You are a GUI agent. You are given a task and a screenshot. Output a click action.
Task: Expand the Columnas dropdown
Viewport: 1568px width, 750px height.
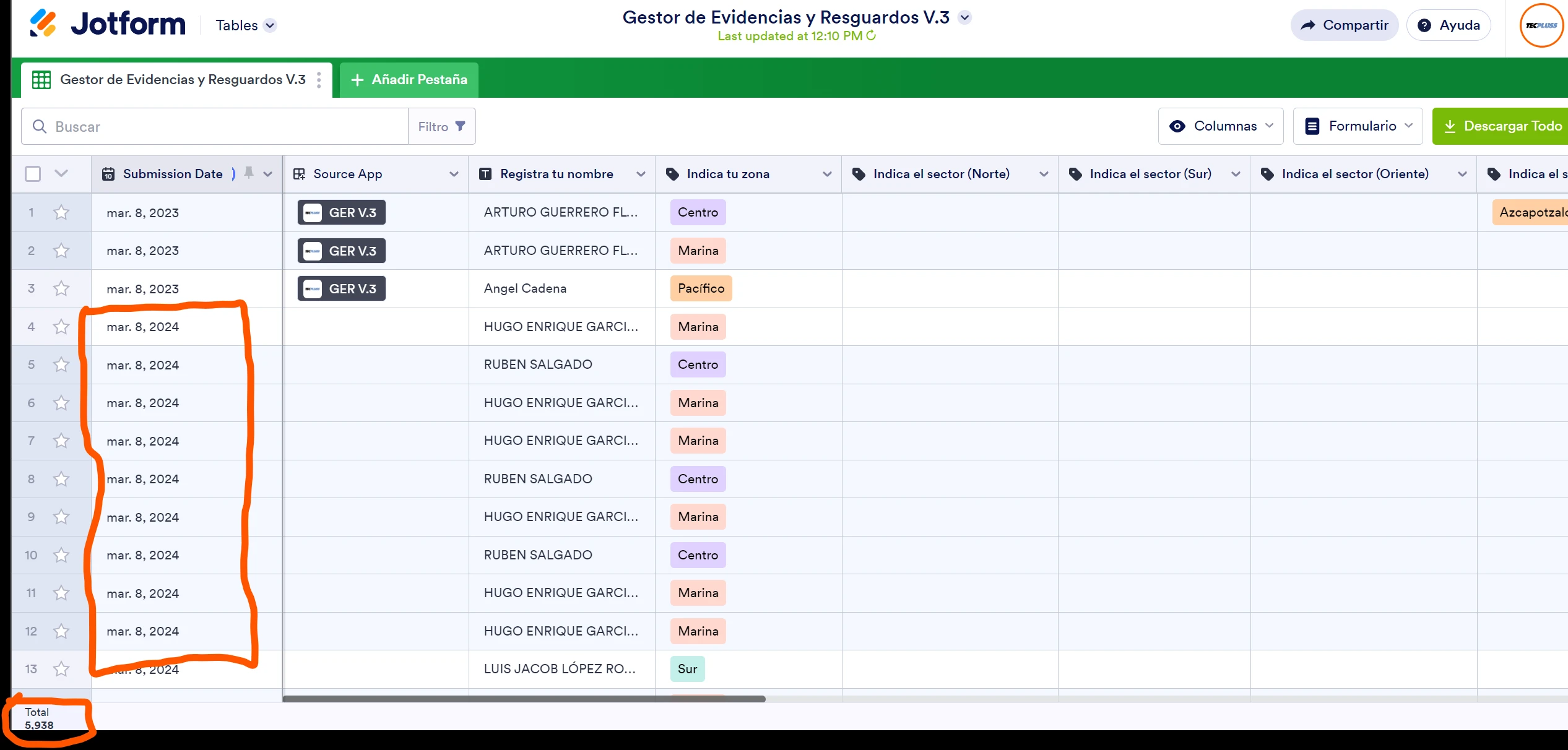click(1220, 126)
